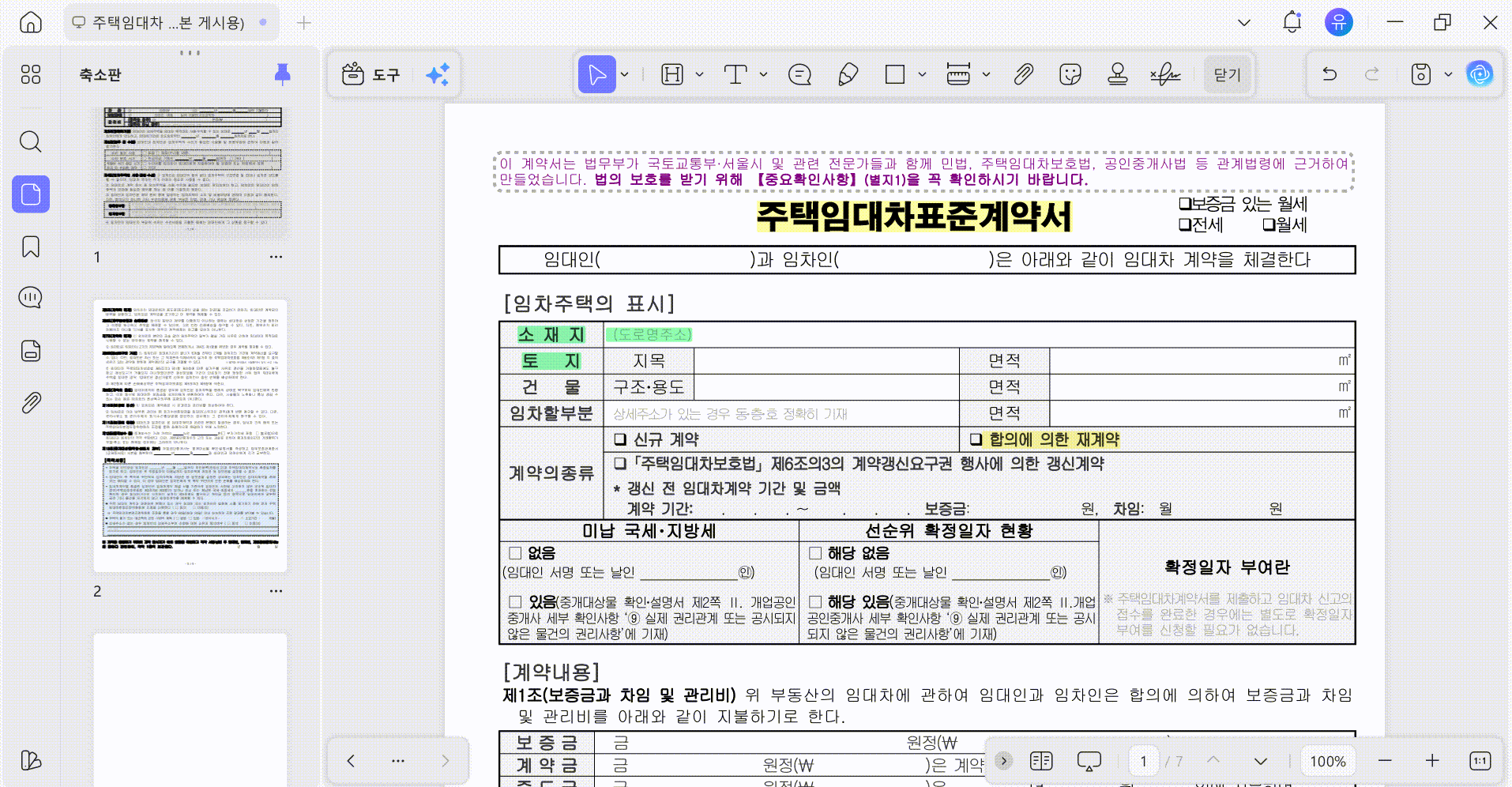Open the comments panel icon in sidebar

pos(31,298)
